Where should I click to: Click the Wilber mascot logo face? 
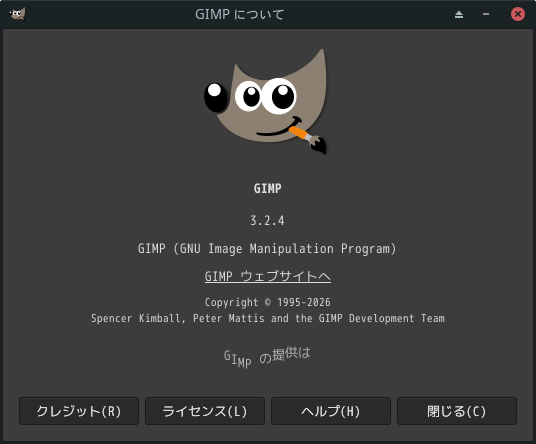pos(265,102)
